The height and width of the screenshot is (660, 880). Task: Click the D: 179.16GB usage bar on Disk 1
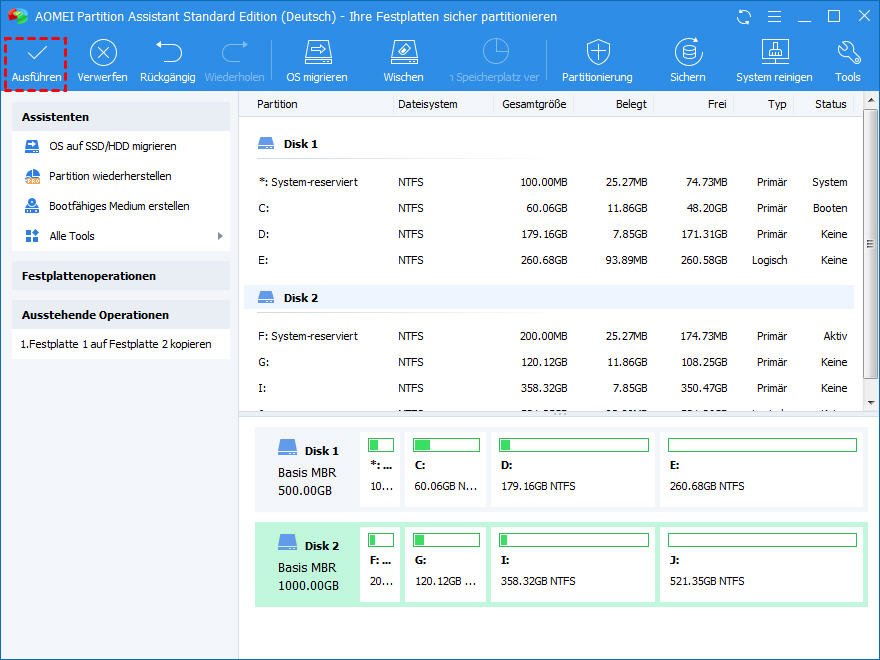click(574, 445)
